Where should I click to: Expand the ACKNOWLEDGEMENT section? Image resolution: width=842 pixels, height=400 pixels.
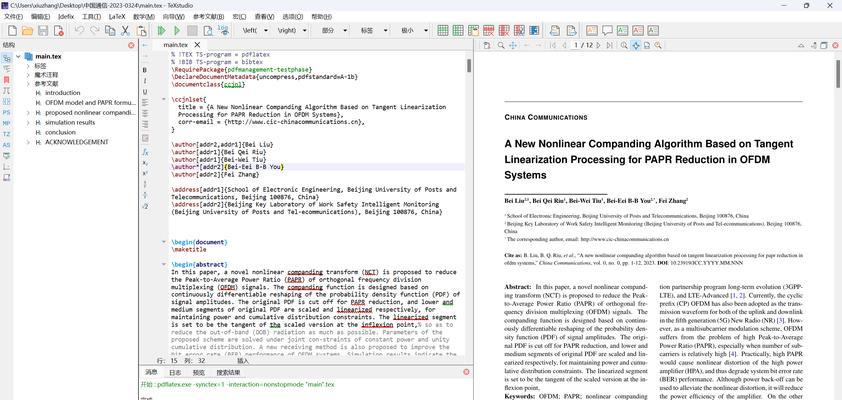(x=28, y=142)
